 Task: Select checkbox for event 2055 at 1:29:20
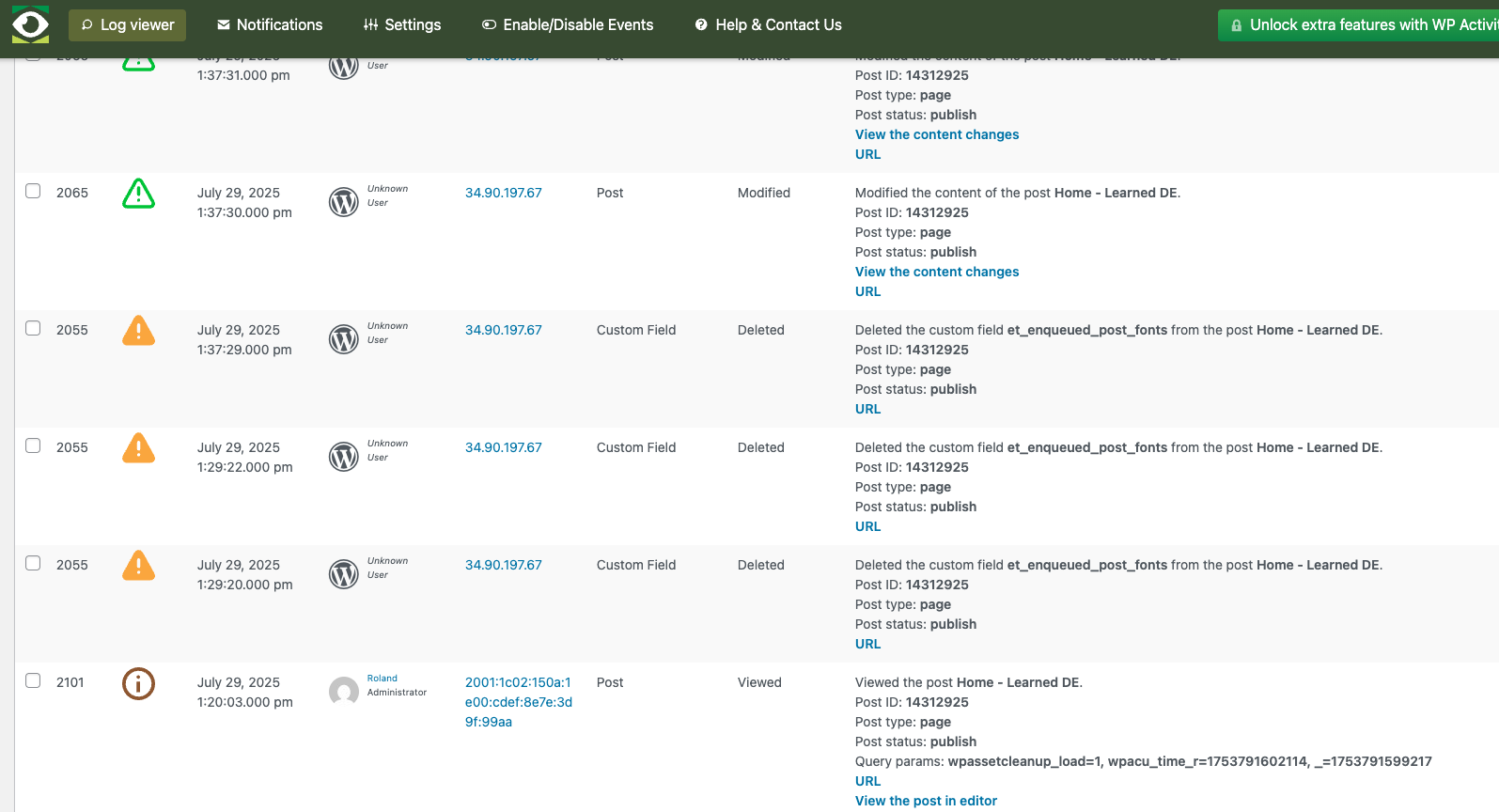33,563
